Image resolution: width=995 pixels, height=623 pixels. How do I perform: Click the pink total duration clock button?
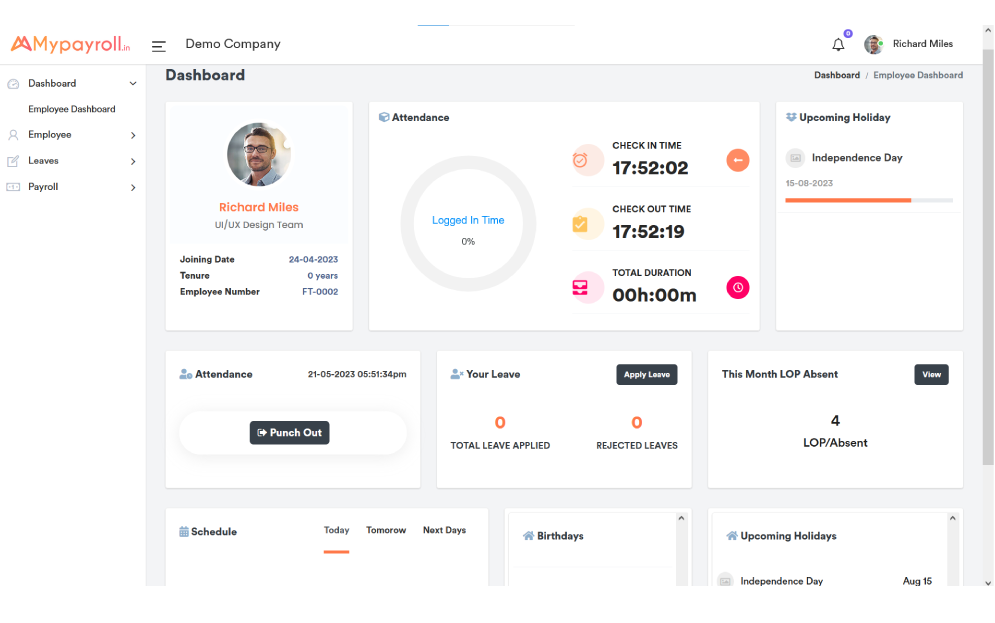(x=737, y=287)
